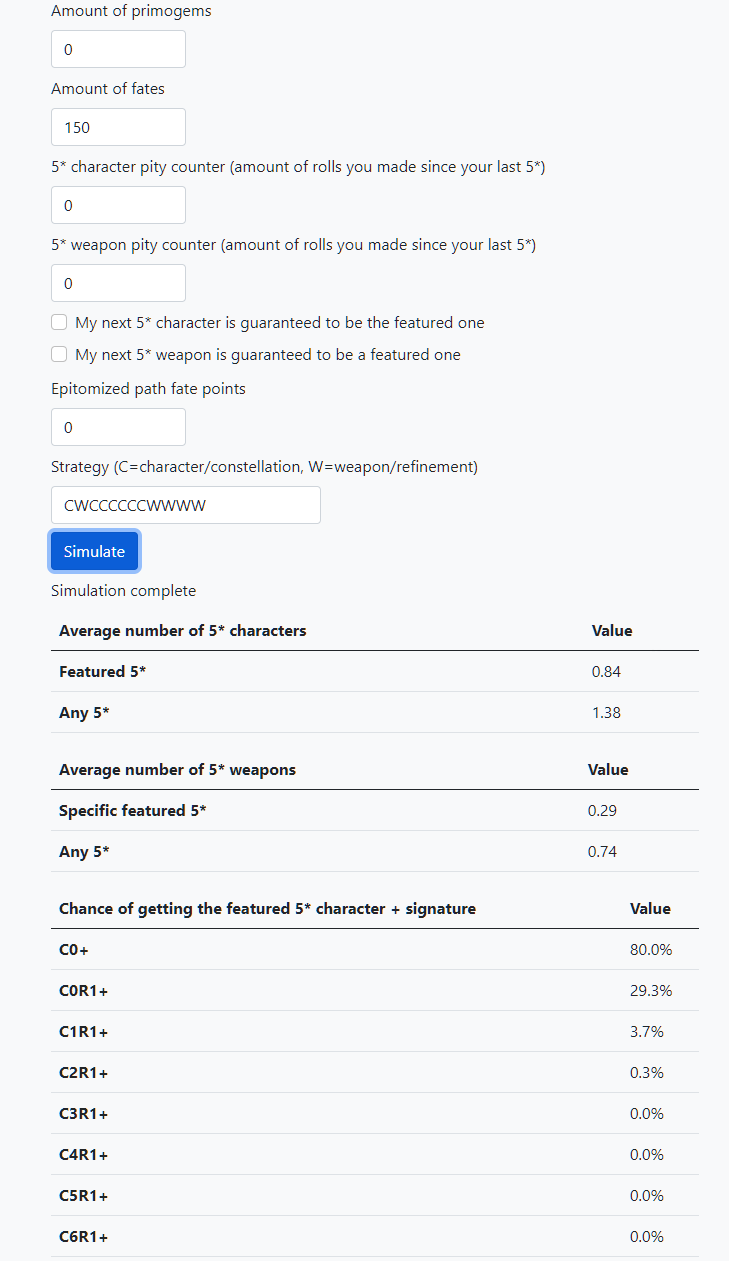Click the 'Chance of getting the featured' header

point(267,909)
